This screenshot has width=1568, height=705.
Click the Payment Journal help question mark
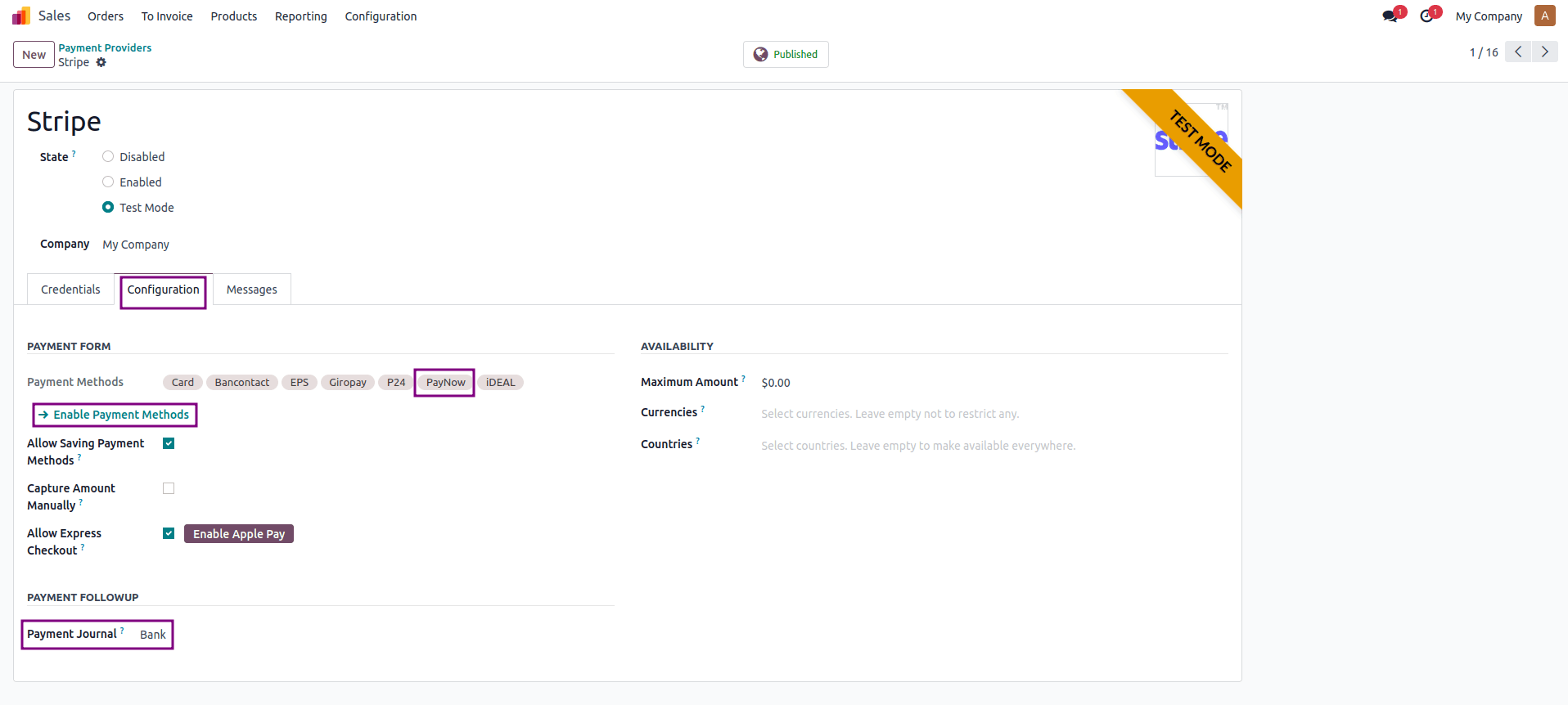click(122, 631)
